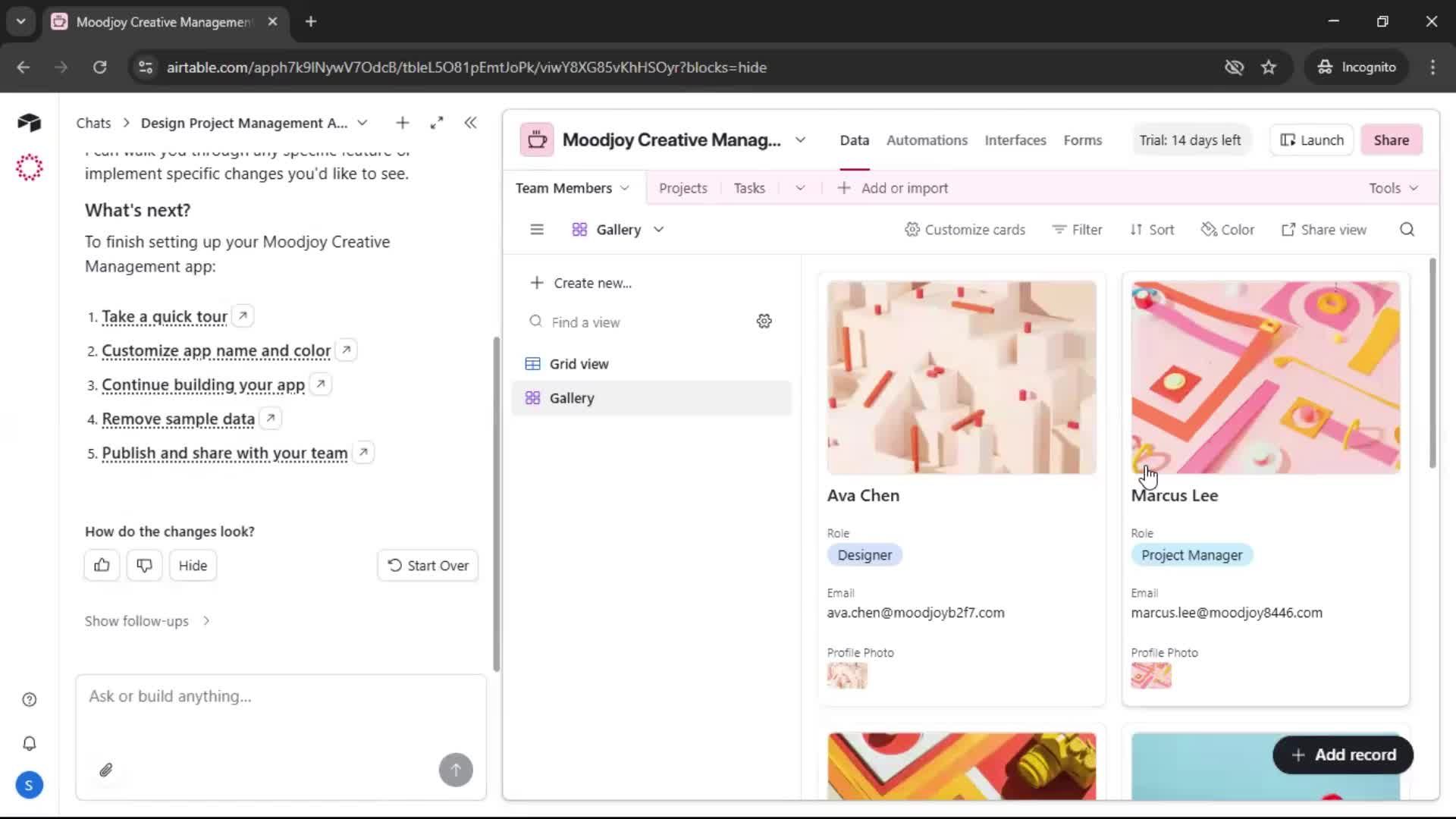The width and height of the screenshot is (1456, 819).
Task: Open the Tools dropdown
Action: [1393, 188]
